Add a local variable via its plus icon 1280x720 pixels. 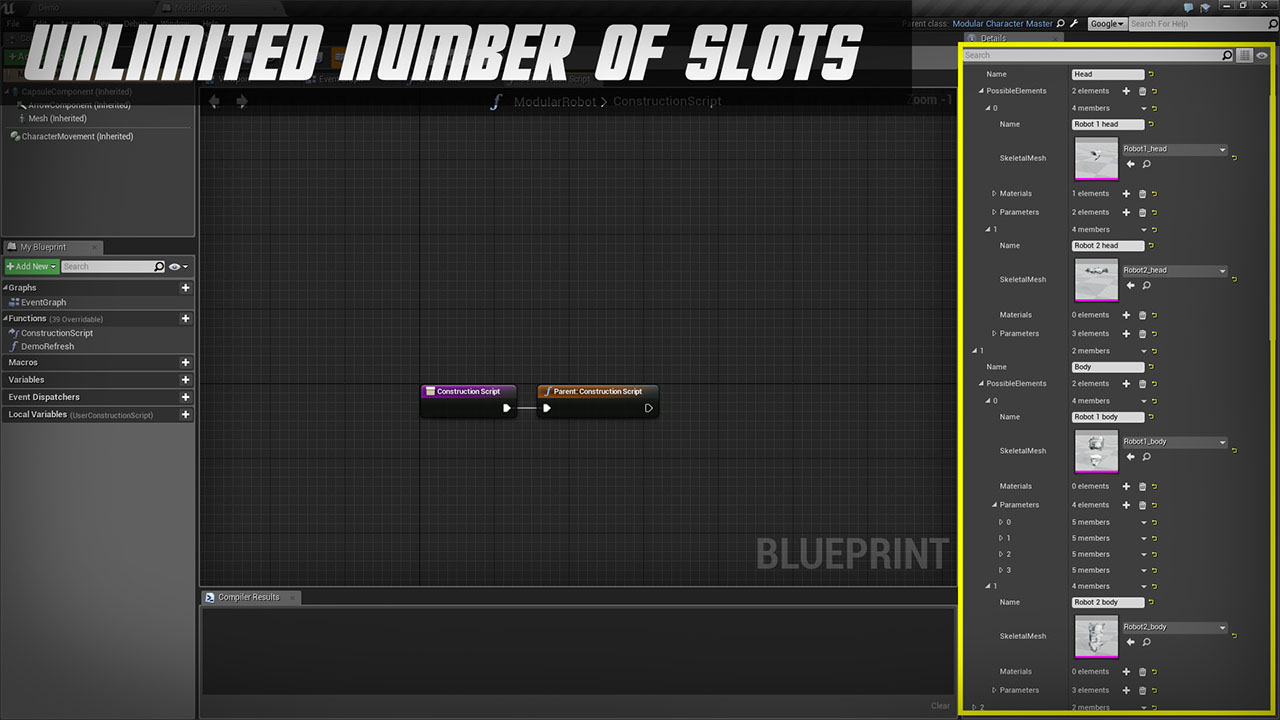click(x=185, y=415)
